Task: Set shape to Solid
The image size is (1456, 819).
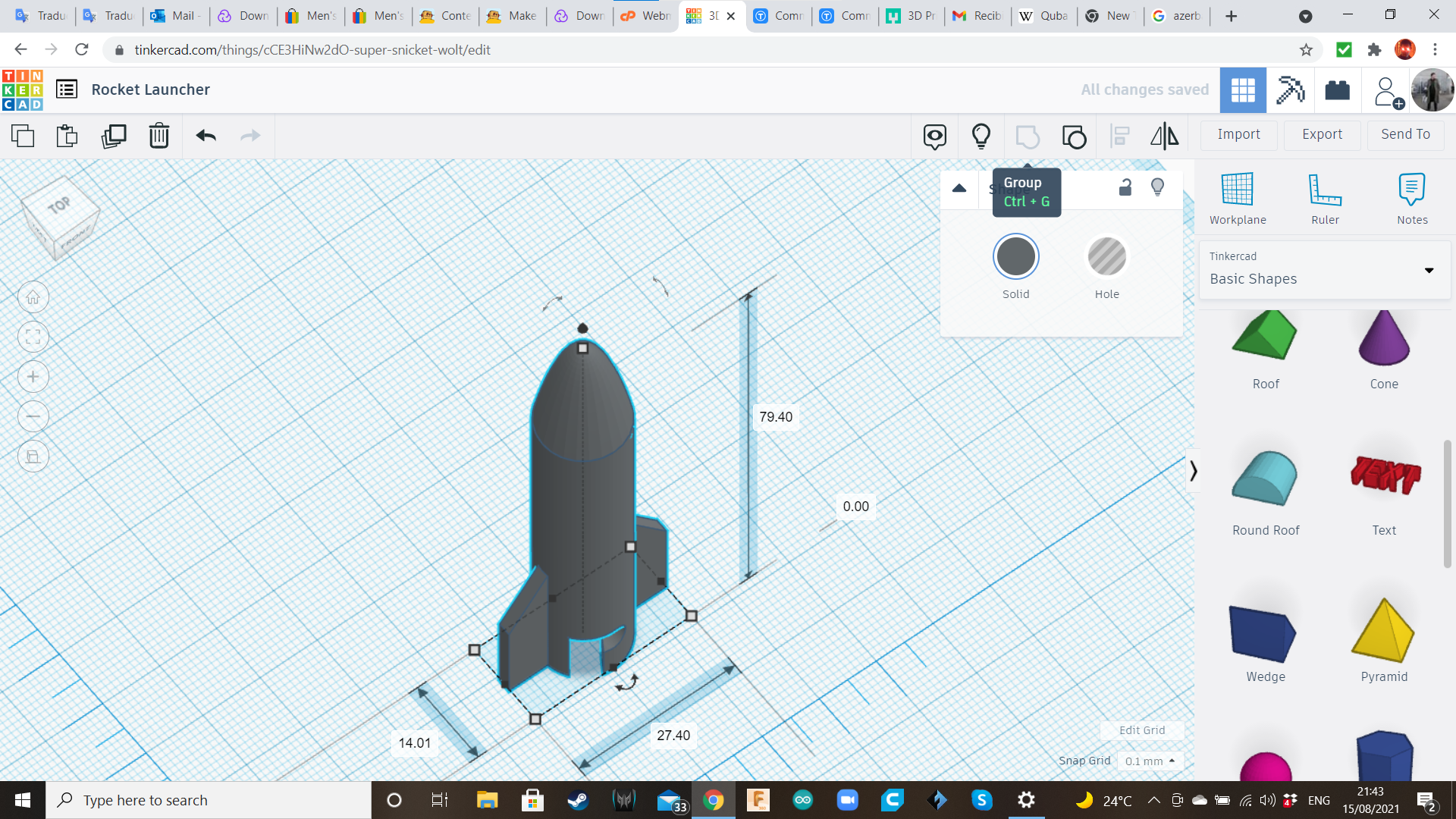Action: (x=1015, y=257)
